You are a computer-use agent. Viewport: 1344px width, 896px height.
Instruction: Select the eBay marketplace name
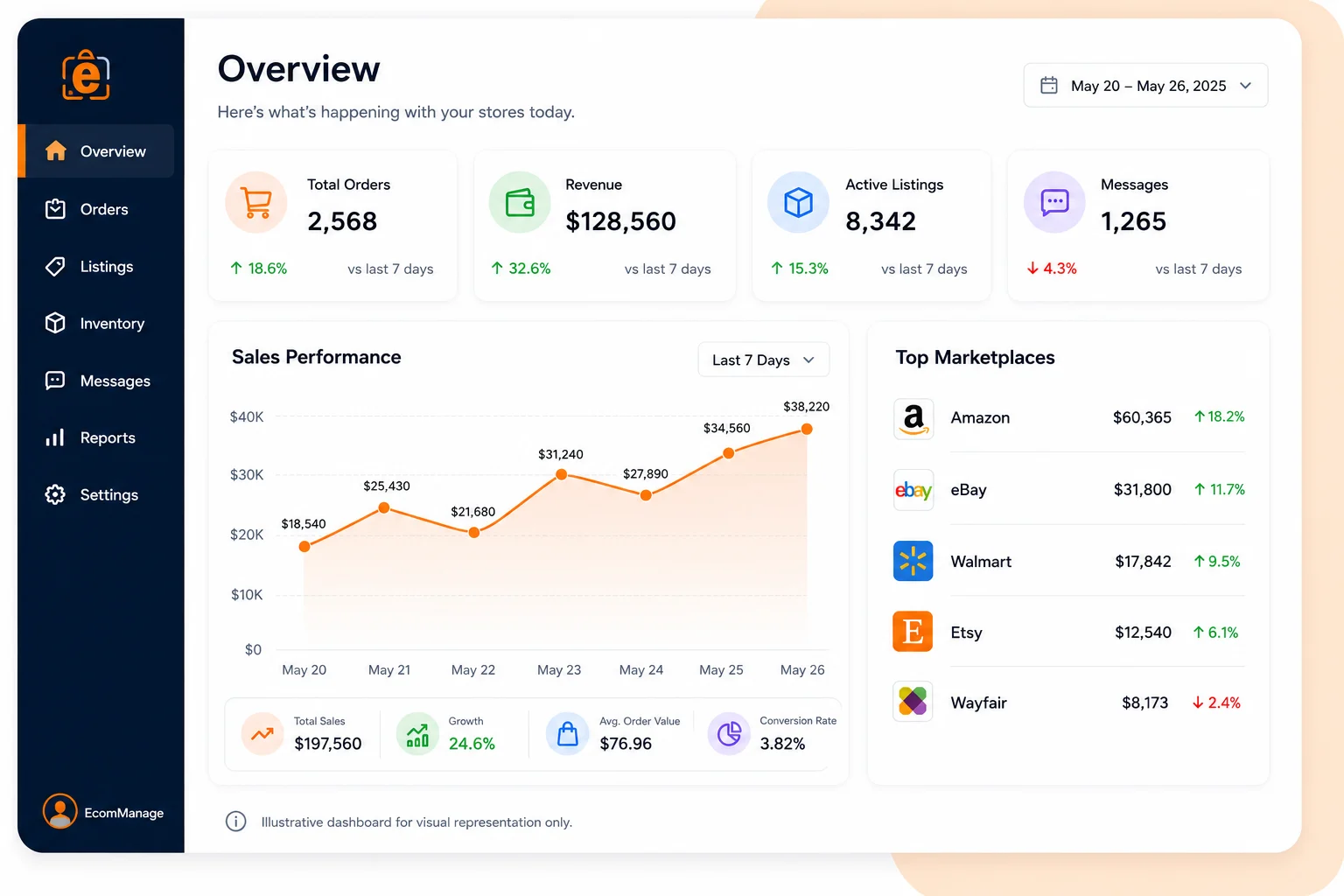[969, 490]
